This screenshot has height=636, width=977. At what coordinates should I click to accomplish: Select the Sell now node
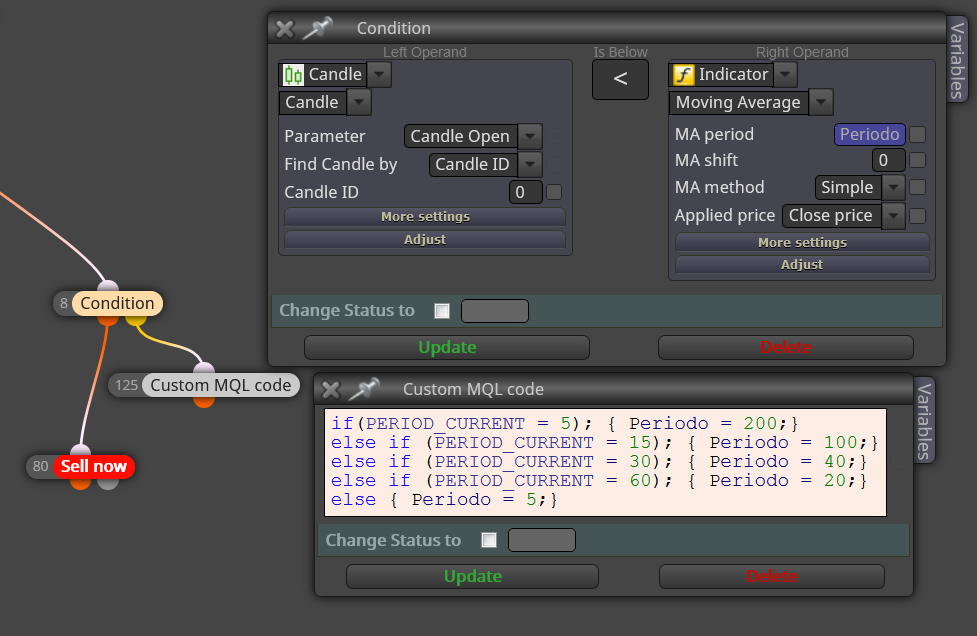(93, 467)
